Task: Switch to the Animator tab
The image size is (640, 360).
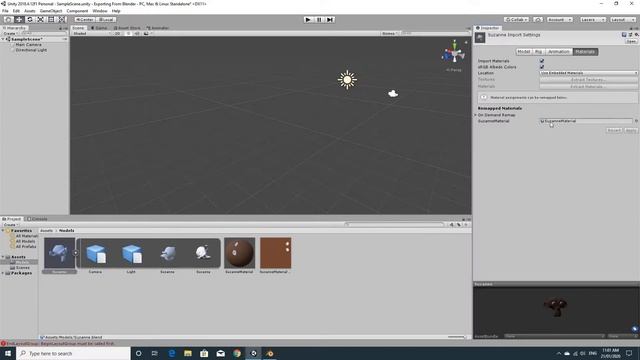Action: coord(158,28)
